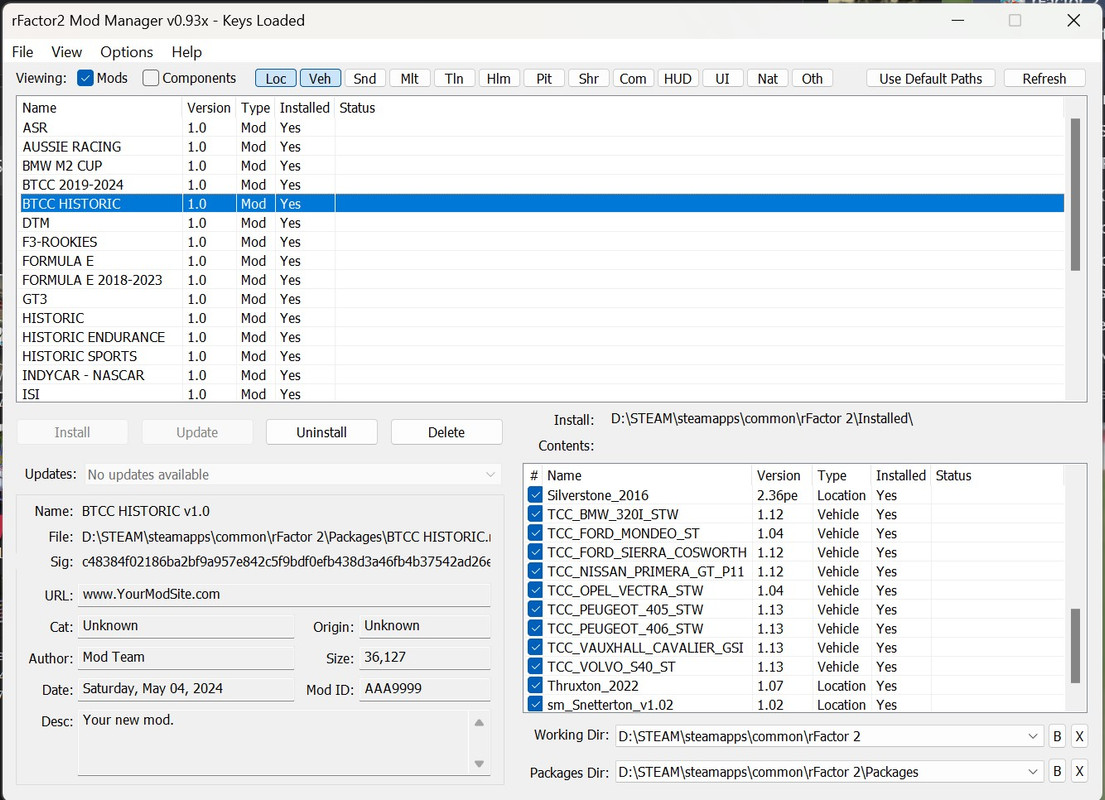Select the HISTORIC ENDURANCE row
This screenshot has width=1105, height=800.
543,337
